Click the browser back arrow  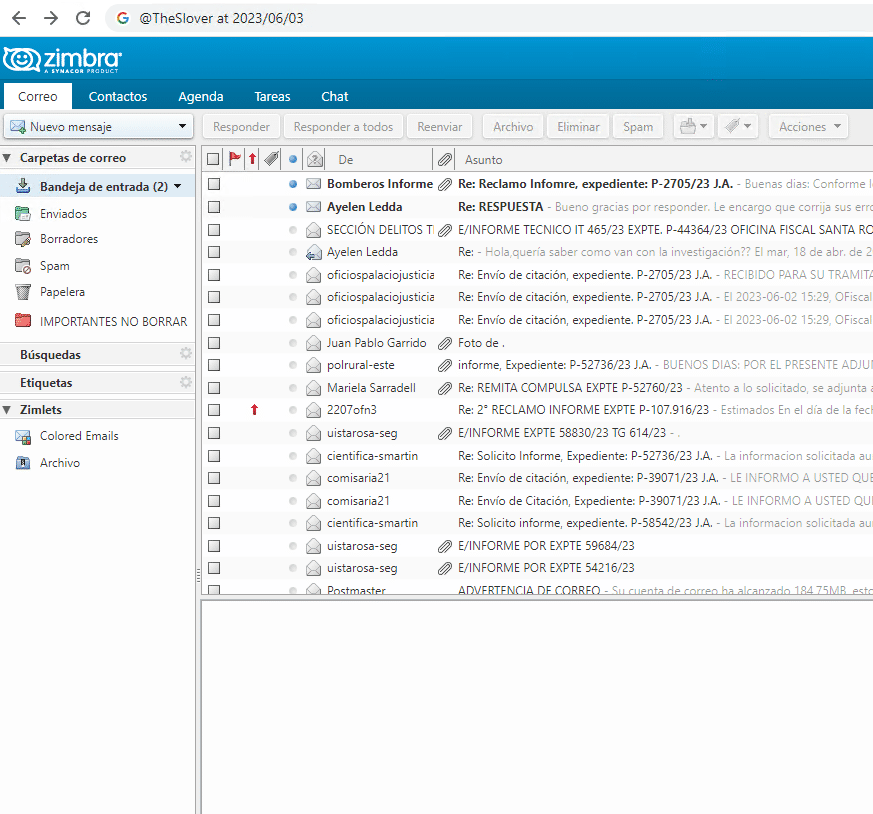coord(19,18)
